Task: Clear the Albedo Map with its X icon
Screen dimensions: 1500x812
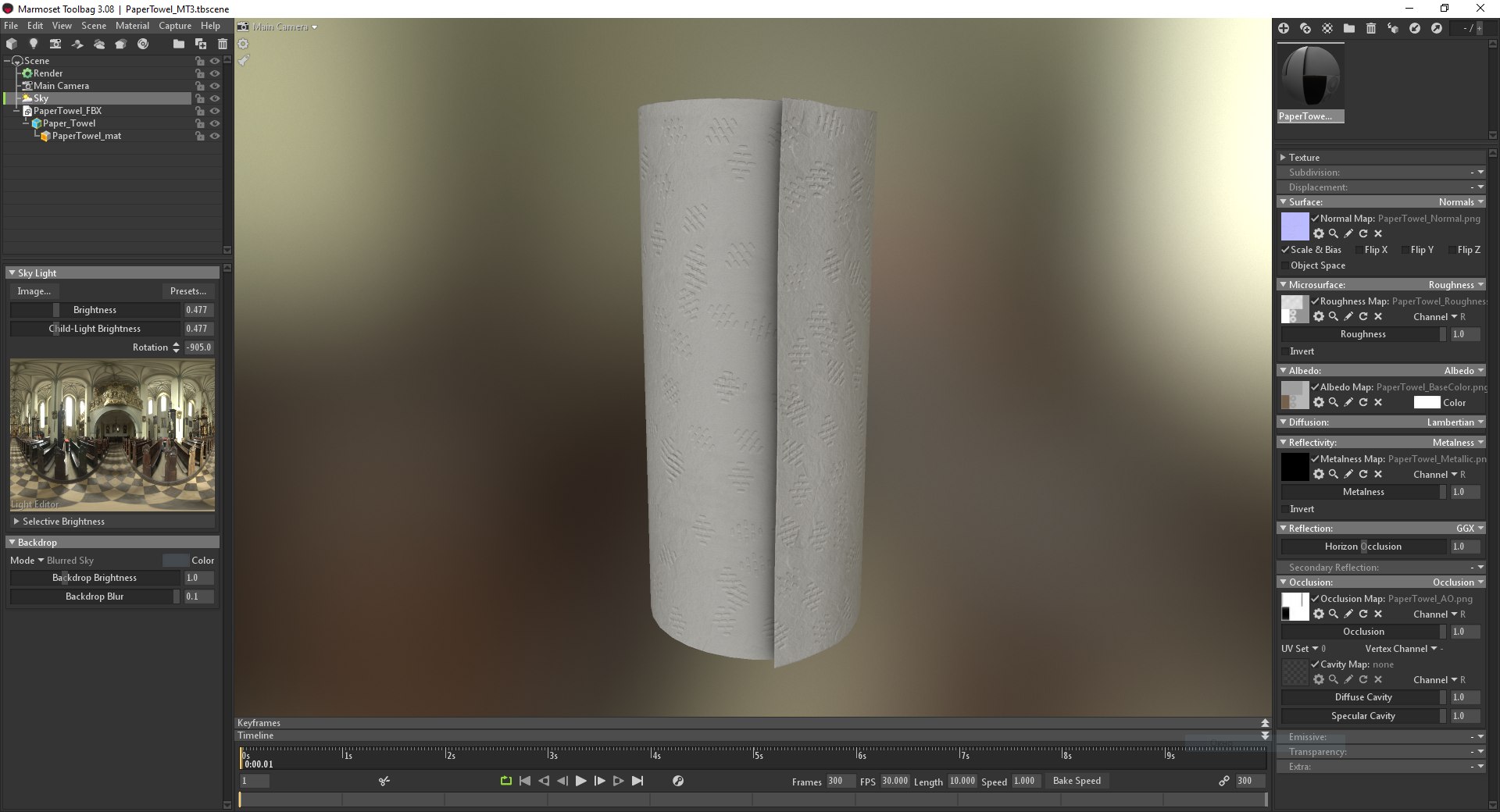Action: (x=1378, y=402)
